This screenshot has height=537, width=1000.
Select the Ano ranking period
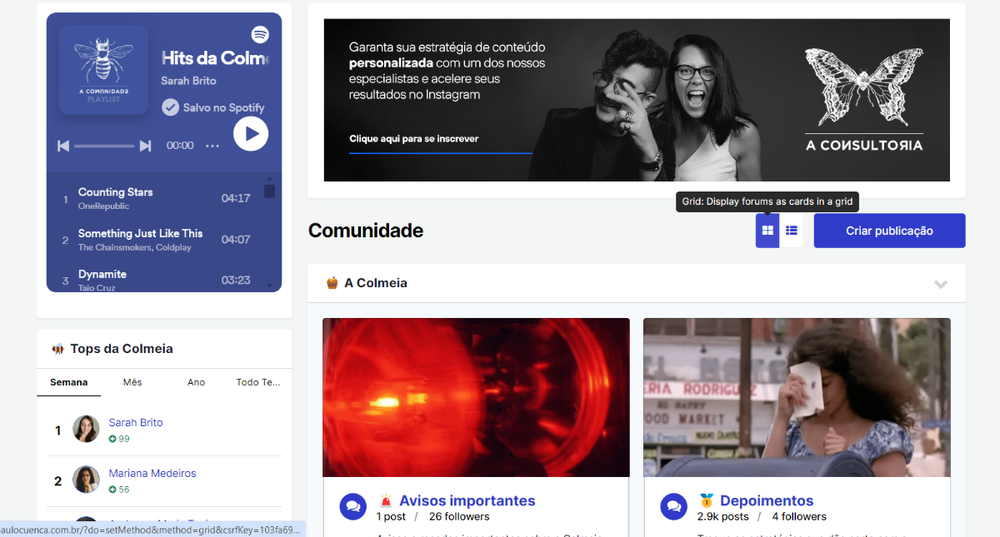tap(196, 382)
